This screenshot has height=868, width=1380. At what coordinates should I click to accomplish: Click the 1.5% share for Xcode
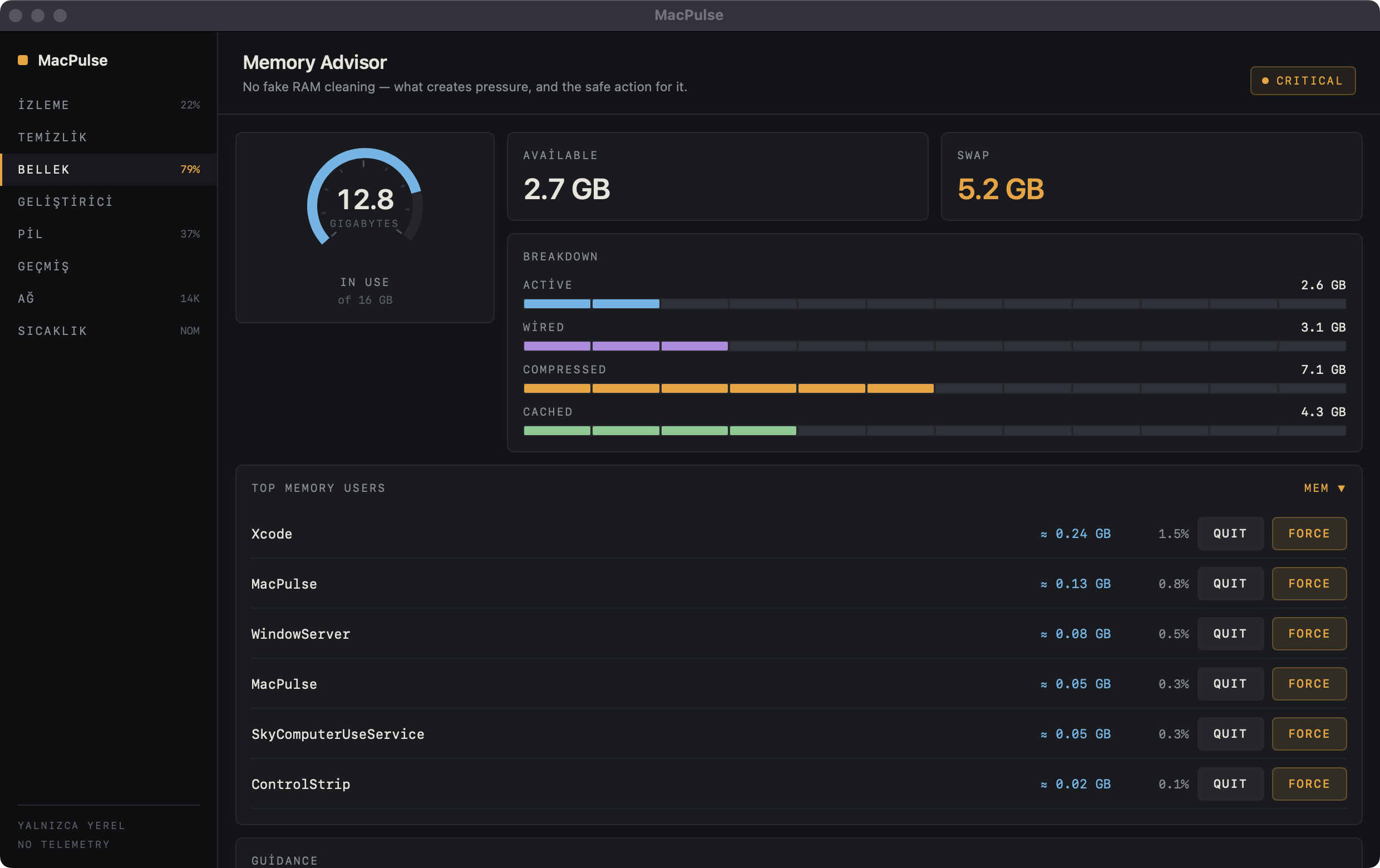(1173, 534)
